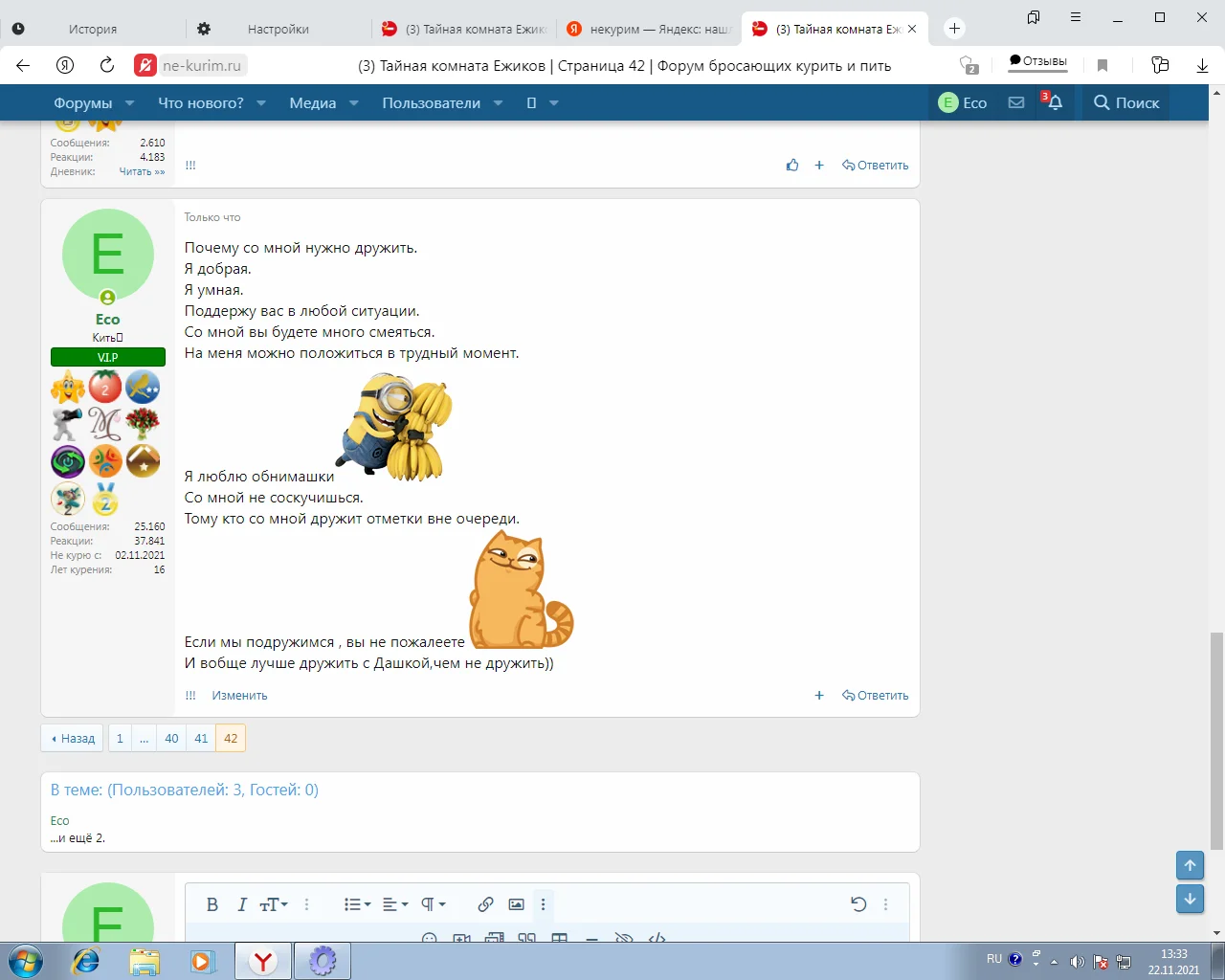Screen dimensions: 1225x980
Task: Go to page 1 of the thread
Action: click(120, 738)
